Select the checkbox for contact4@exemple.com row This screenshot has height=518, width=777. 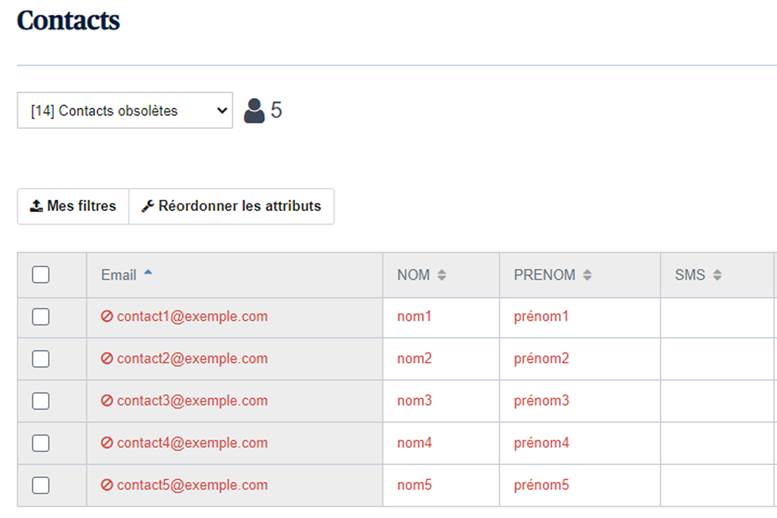point(41,443)
